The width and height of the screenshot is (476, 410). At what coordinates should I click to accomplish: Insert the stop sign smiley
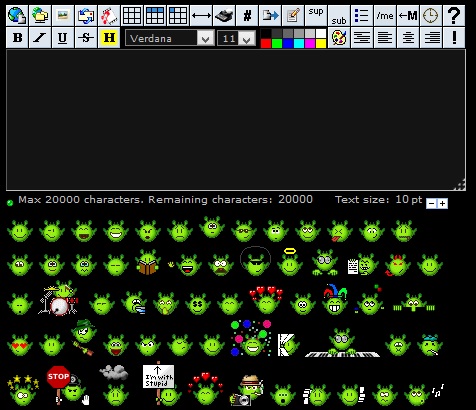pos(67,385)
